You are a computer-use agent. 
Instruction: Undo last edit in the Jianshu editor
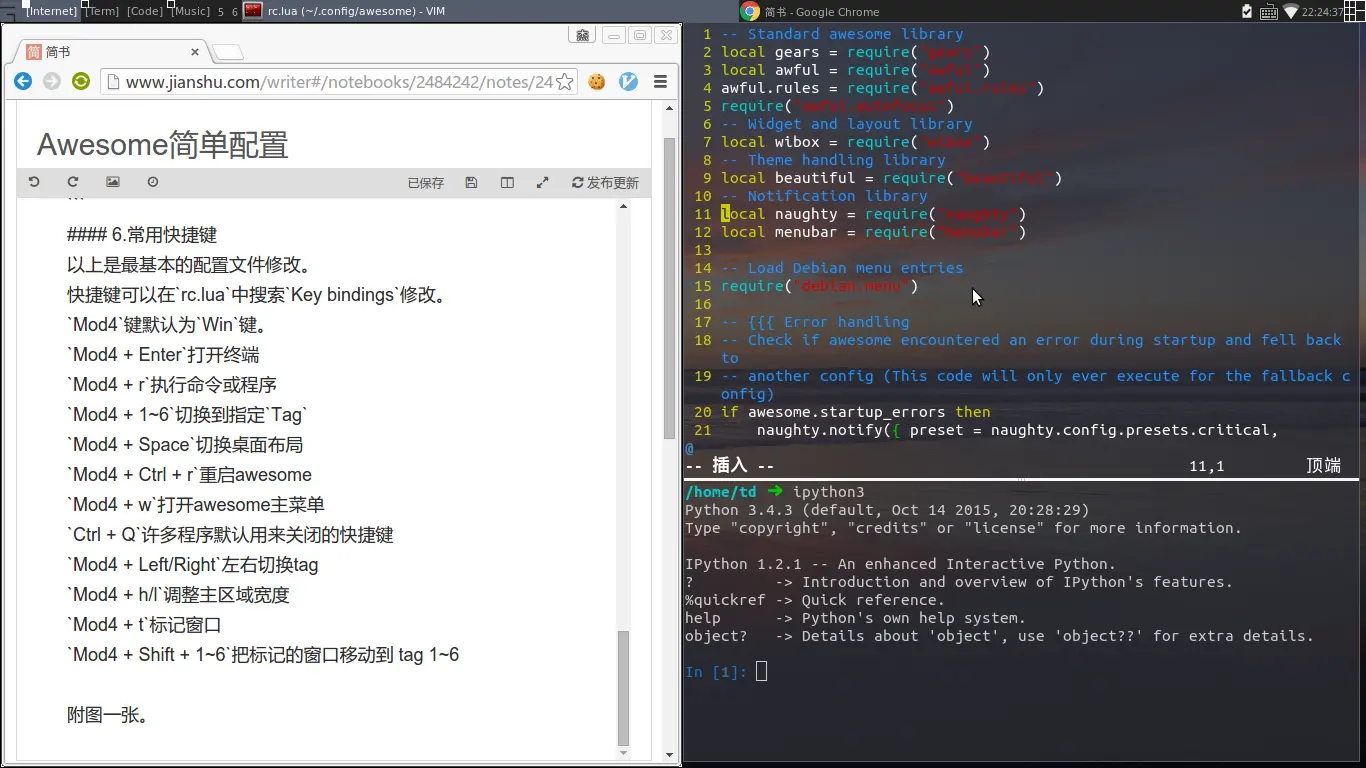coord(35,182)
